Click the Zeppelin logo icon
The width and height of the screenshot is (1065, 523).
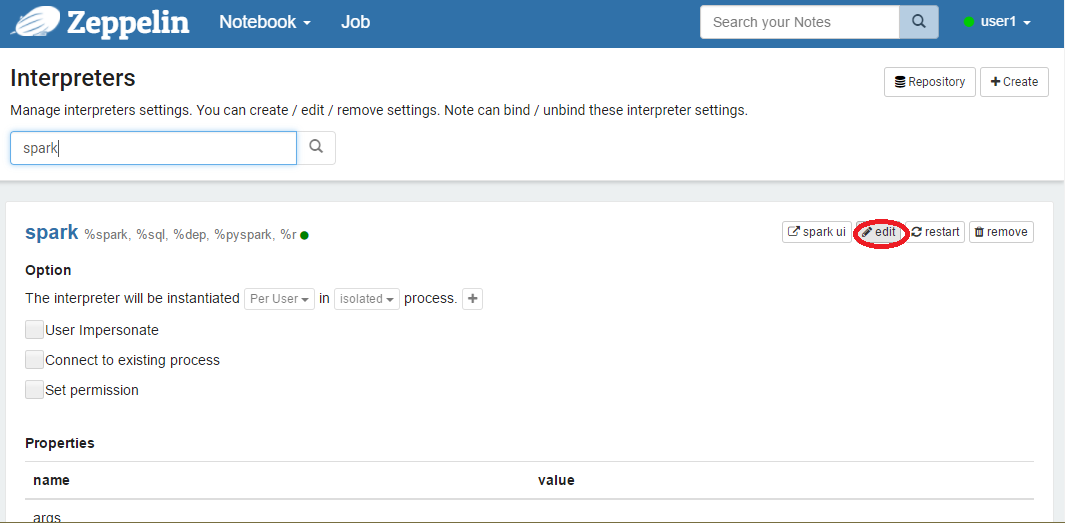tap(35, 22)
